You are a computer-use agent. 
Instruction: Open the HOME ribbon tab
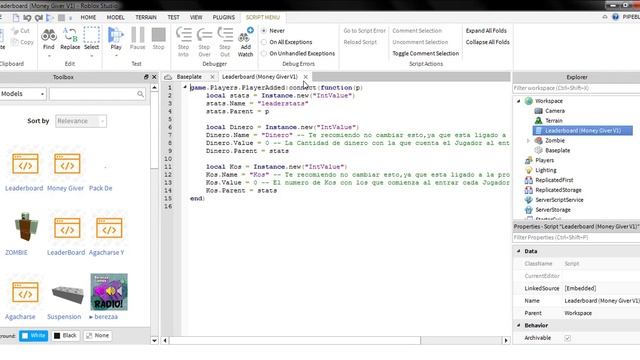pyautogui.click(x=88, y=17)
